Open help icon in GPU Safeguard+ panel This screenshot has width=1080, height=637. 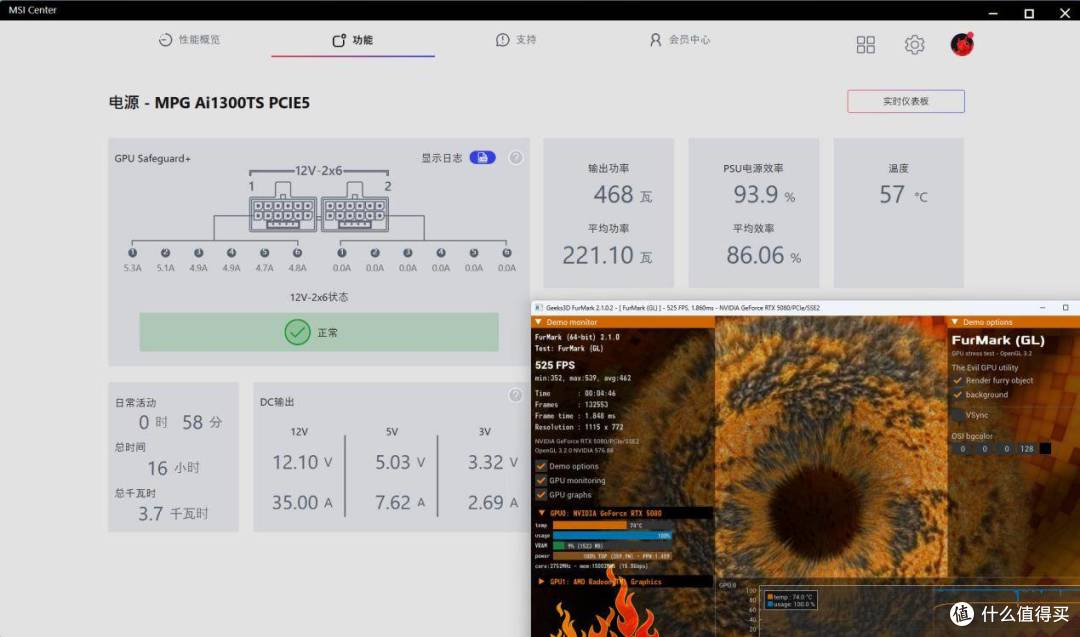pyautogui.click(x=515, y=158)
